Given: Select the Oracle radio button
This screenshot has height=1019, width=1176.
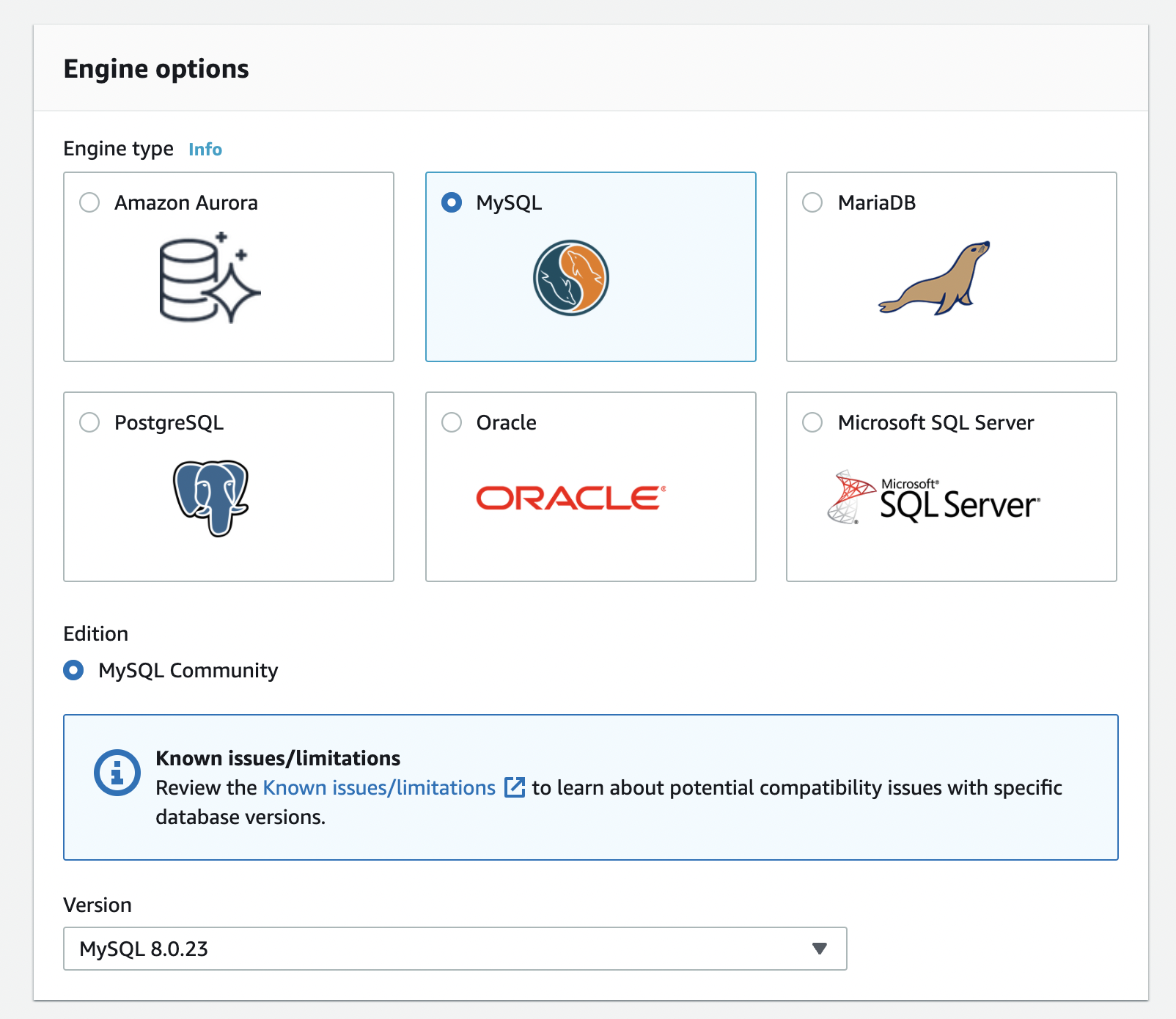Looking at the screenshot, I should [x=452, y=422].
